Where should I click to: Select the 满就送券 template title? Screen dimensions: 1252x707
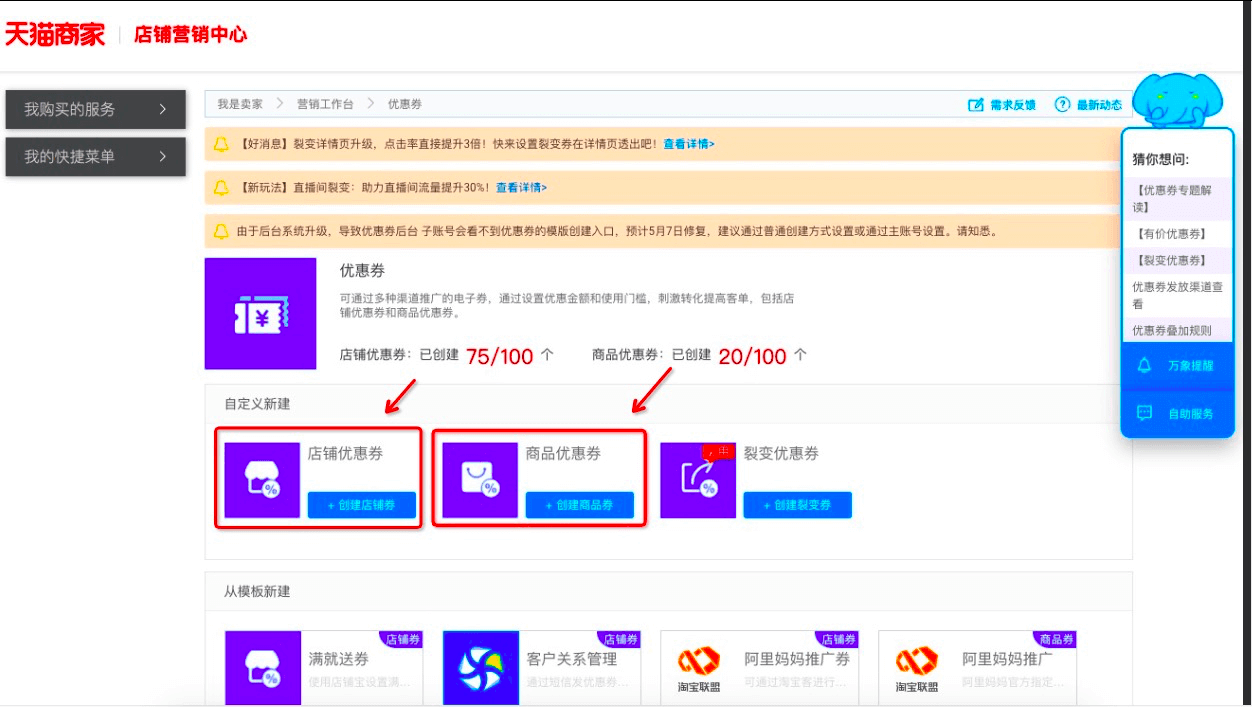pyautogui.click(x=338, y=660)
